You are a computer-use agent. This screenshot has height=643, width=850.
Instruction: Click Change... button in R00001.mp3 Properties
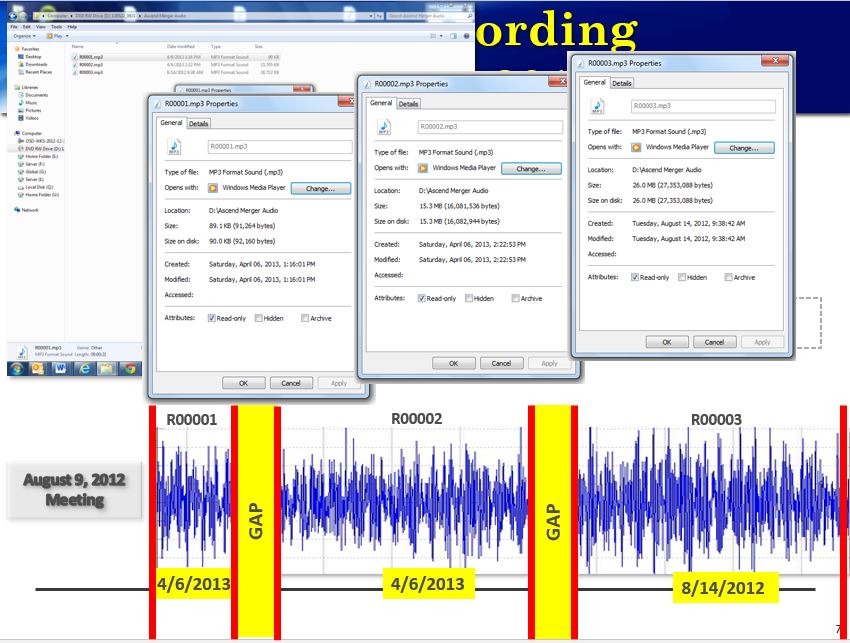click(x=320, y=188)
